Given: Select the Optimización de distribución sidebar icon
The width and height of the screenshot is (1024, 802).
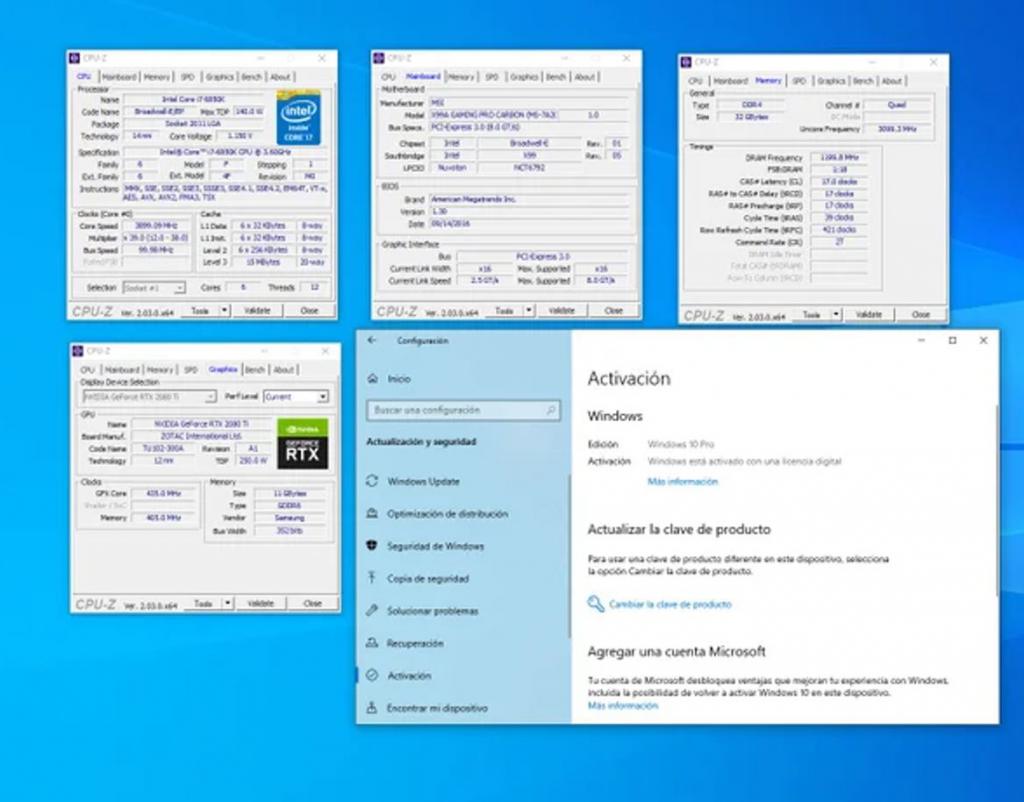Looking at the screenshot, I should point(372,513).
